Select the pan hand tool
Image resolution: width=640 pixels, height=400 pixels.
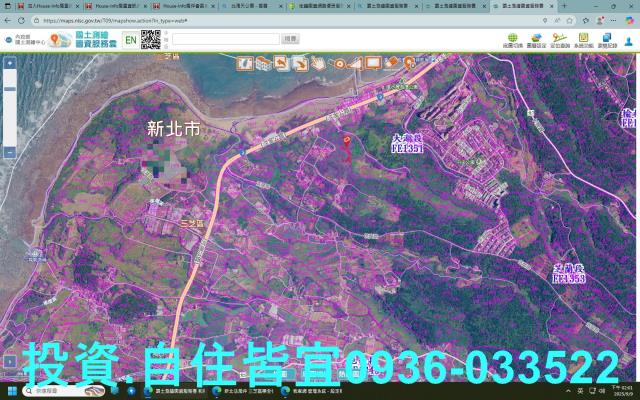tap(318, 63)
